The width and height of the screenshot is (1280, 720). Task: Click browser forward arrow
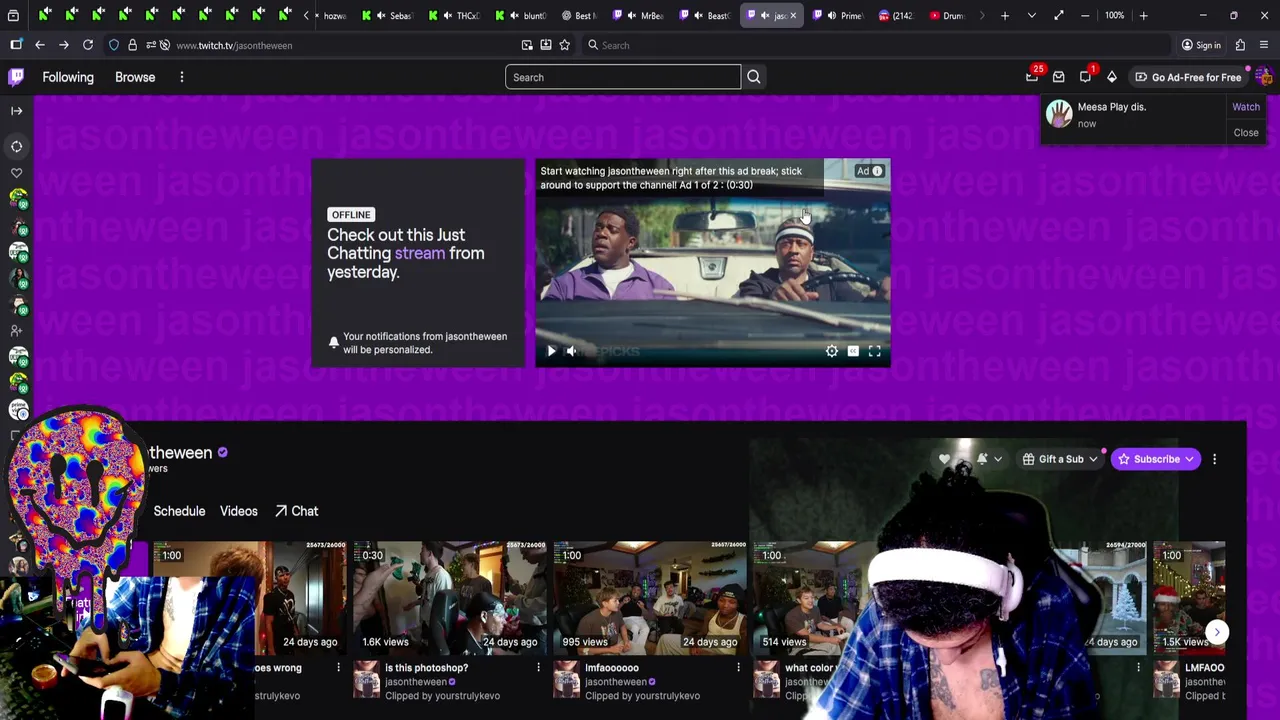pos(64,45)
